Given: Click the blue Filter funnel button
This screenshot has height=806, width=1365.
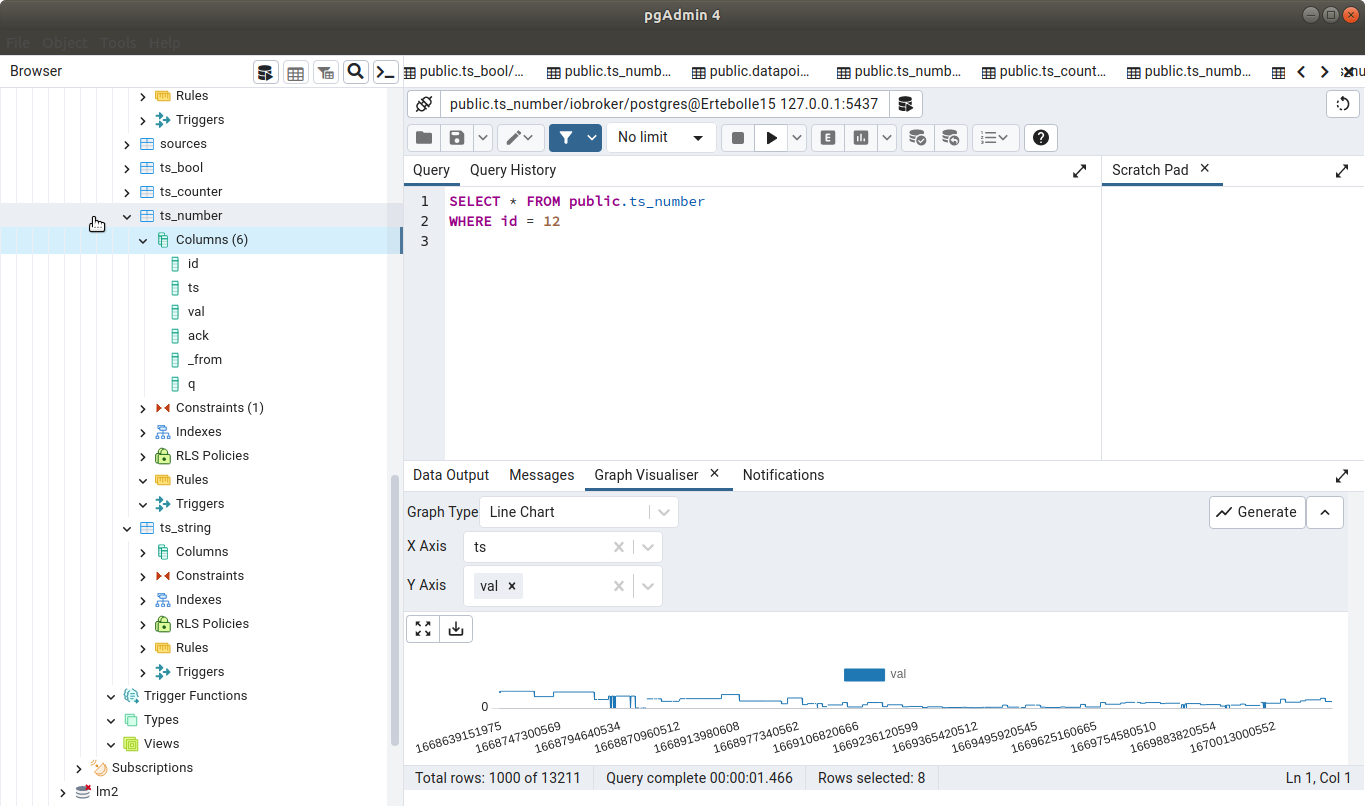Looking at the screenshot, I should (x=566, y=138).
